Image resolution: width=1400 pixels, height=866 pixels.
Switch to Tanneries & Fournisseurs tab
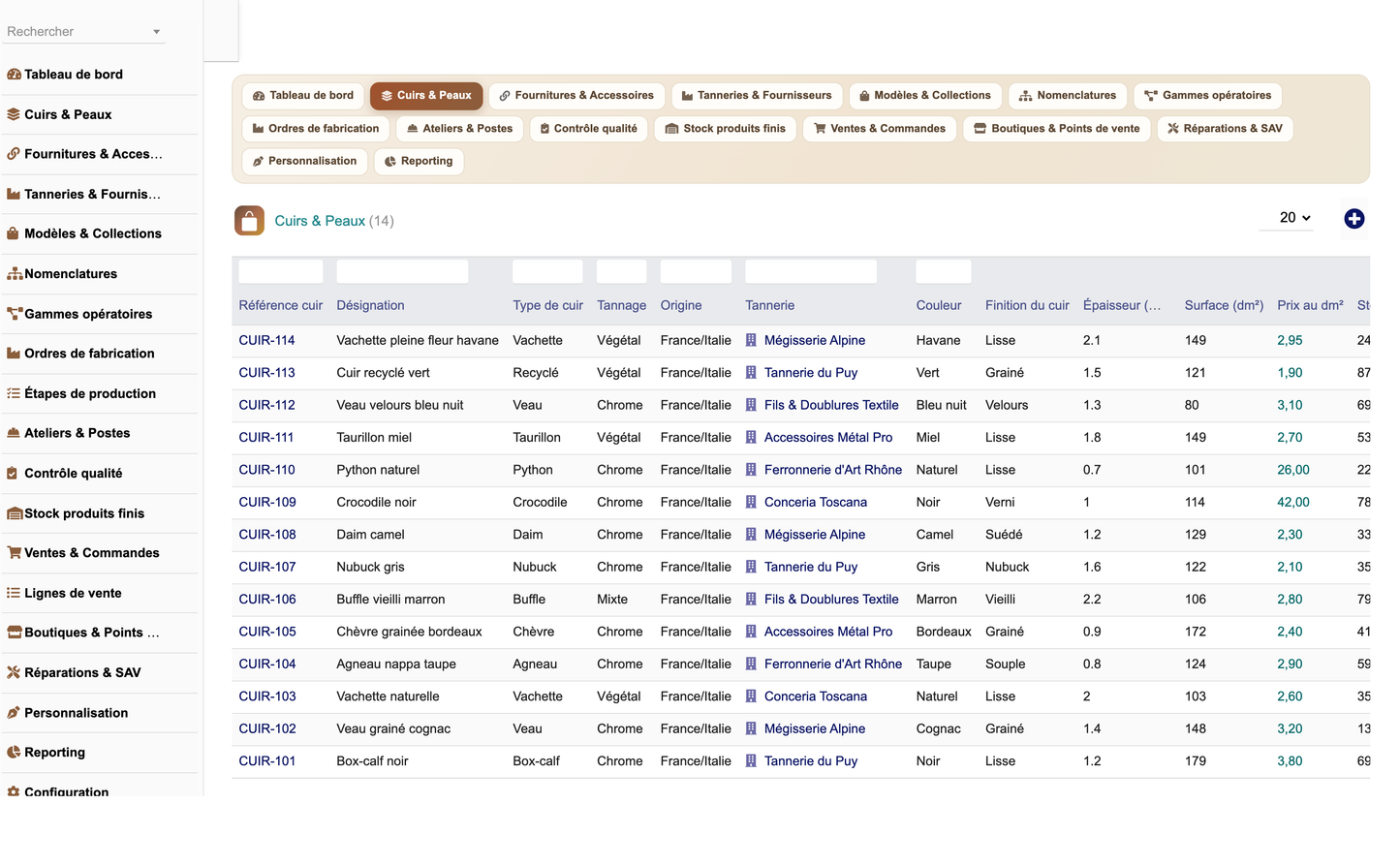(x=757, y=96)
